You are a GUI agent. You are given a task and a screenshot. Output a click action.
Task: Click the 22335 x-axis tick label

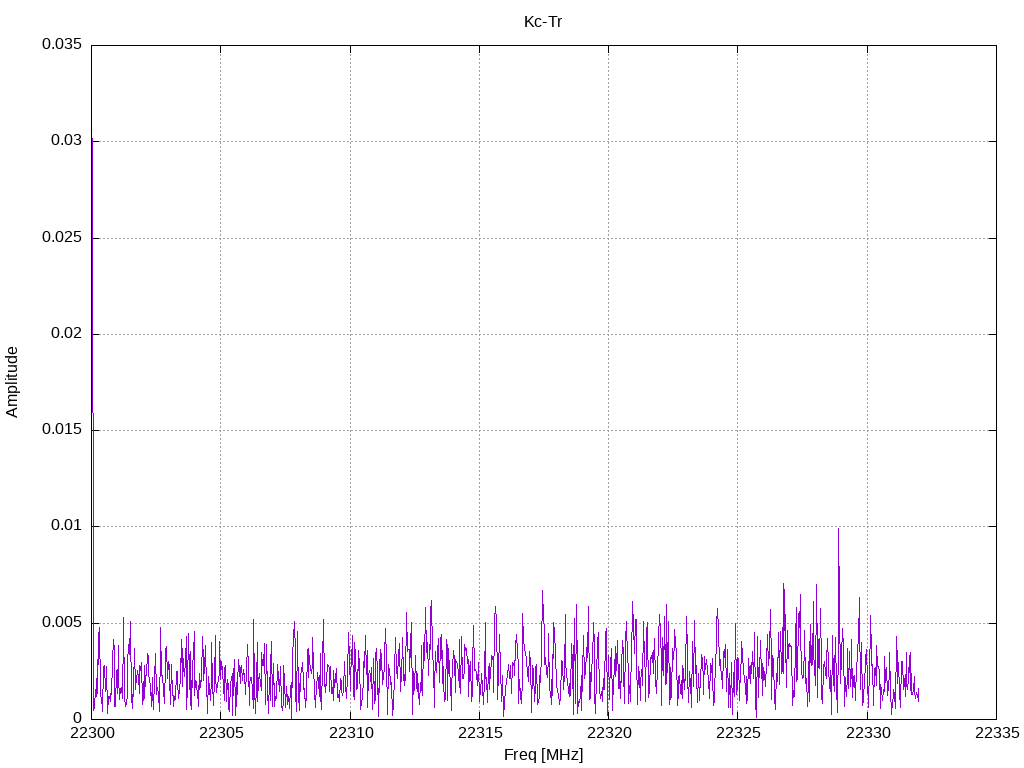tap(996, 733)
